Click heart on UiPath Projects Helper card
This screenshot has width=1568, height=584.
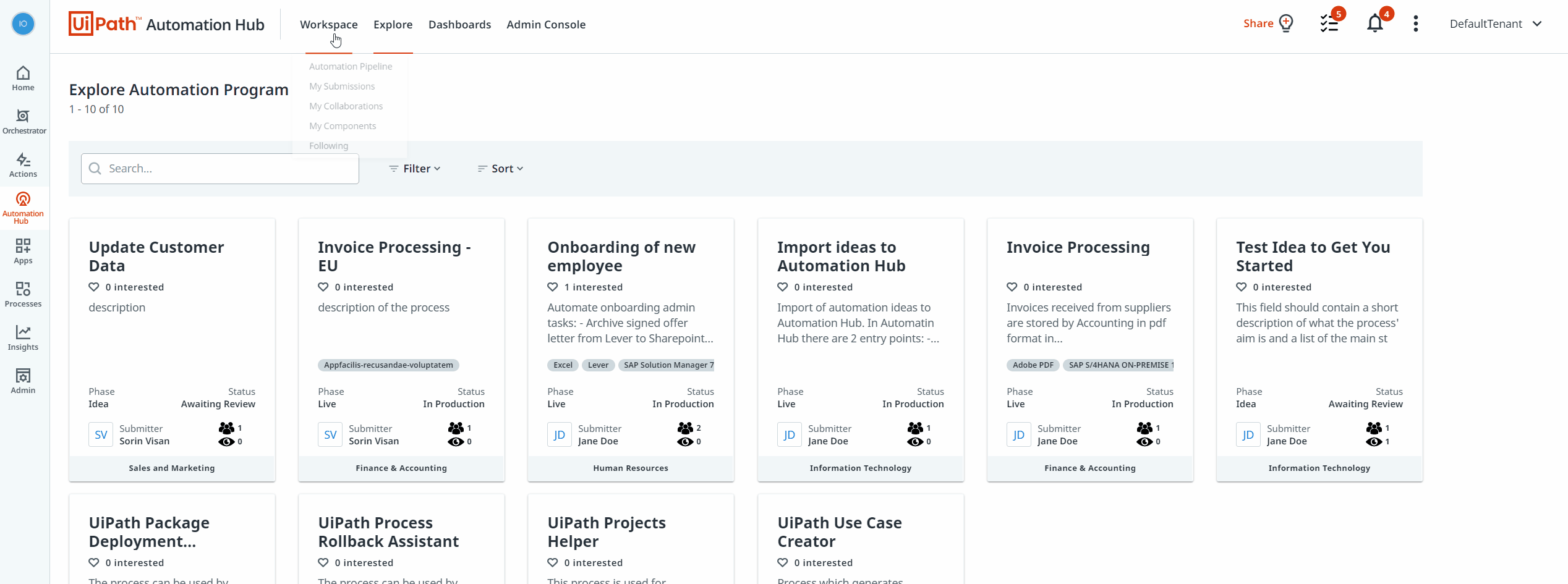(x=553, y=562)
